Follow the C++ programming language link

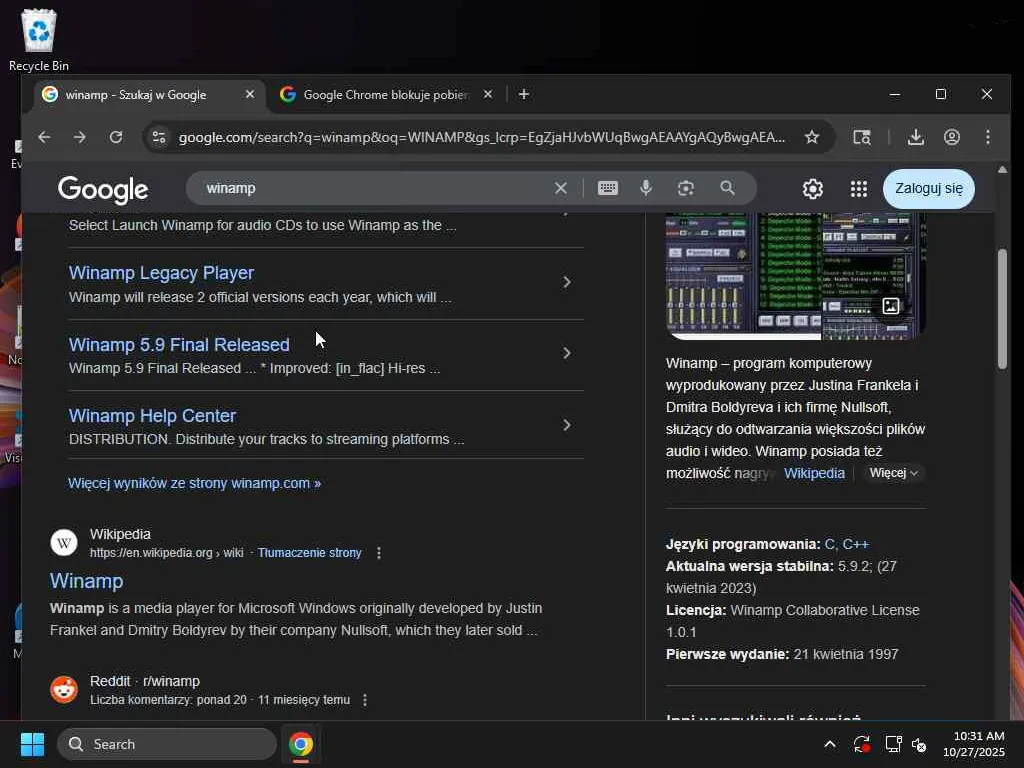856,544
